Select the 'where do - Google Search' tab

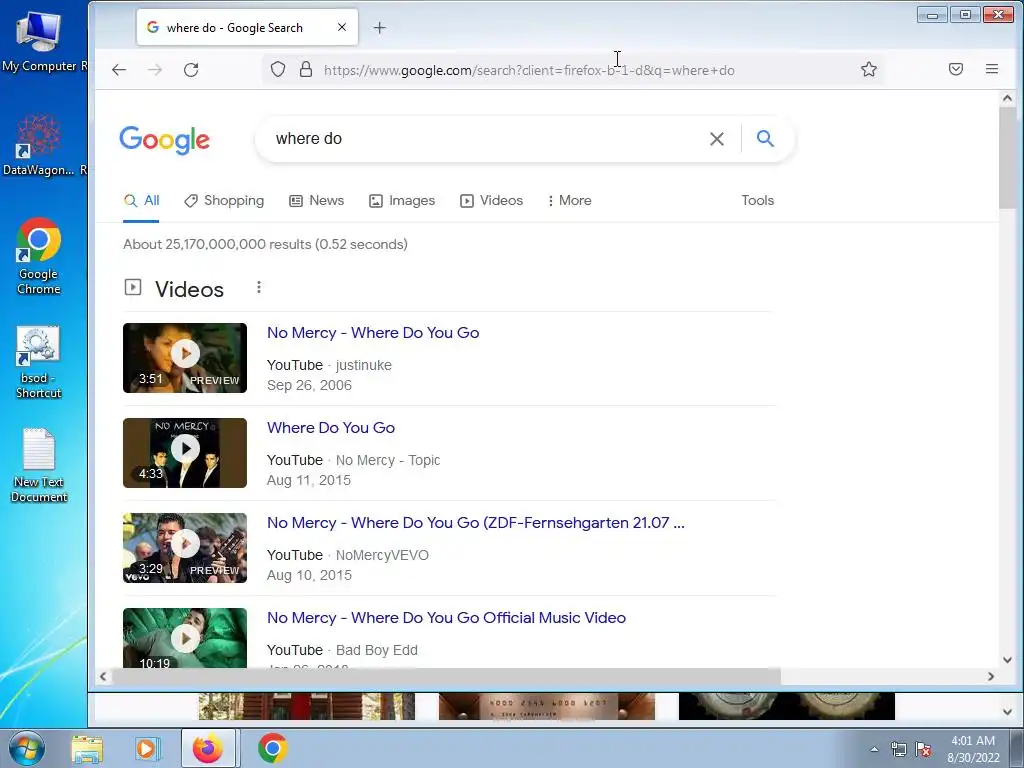pos(247,27)
